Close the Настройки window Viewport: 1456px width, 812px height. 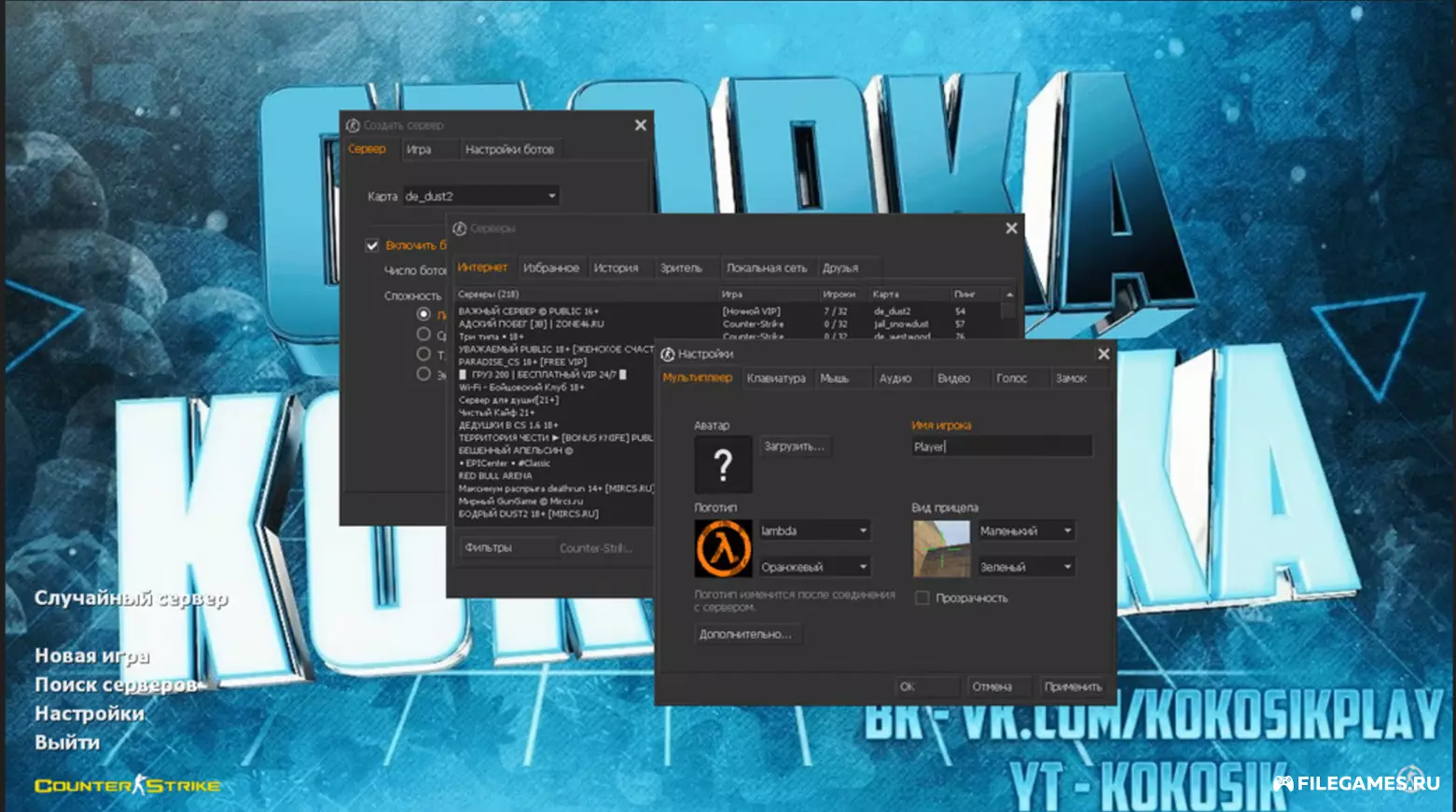coord(1103,354)
